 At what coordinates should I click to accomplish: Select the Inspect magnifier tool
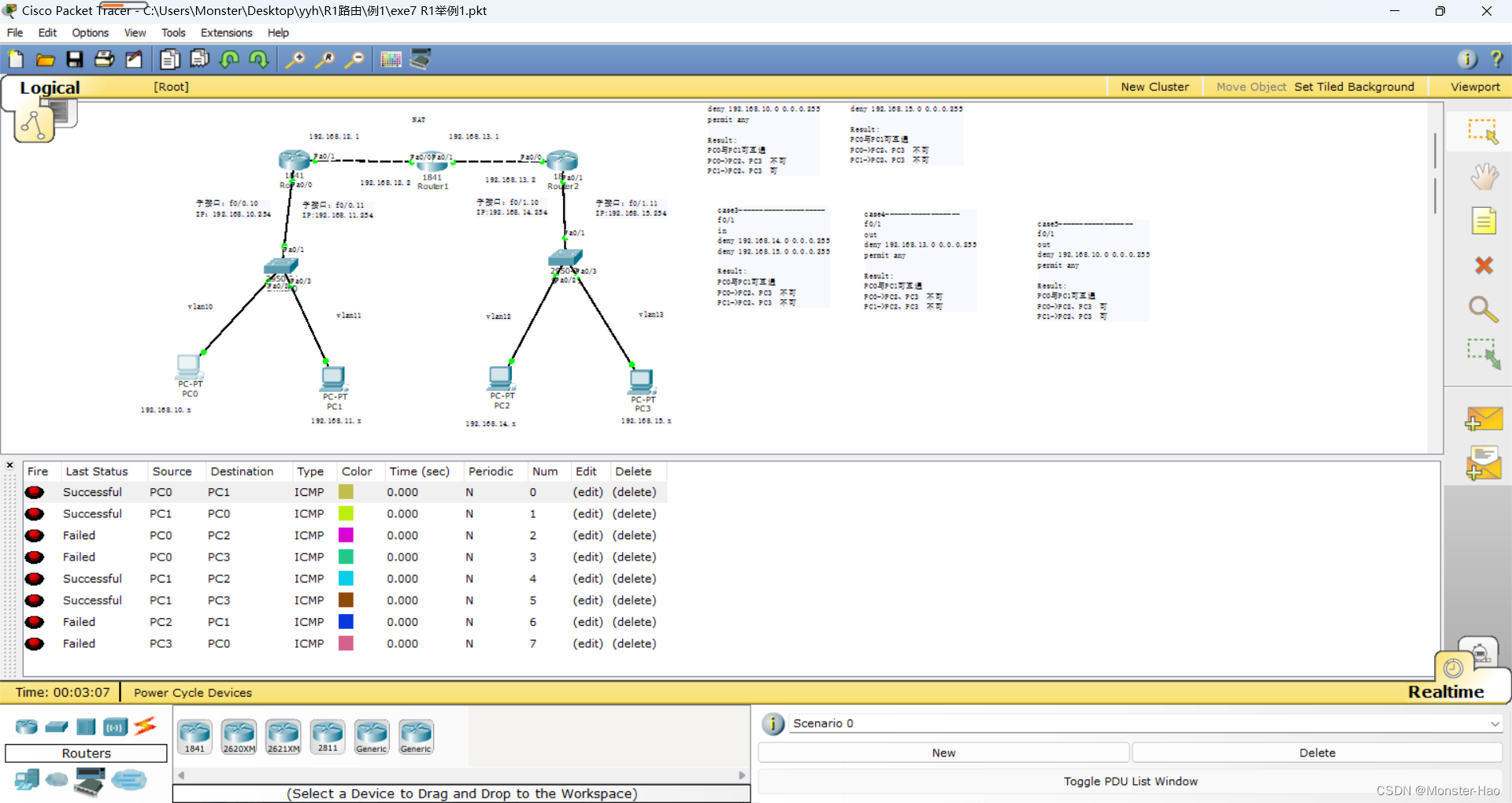pos(1484,309)
